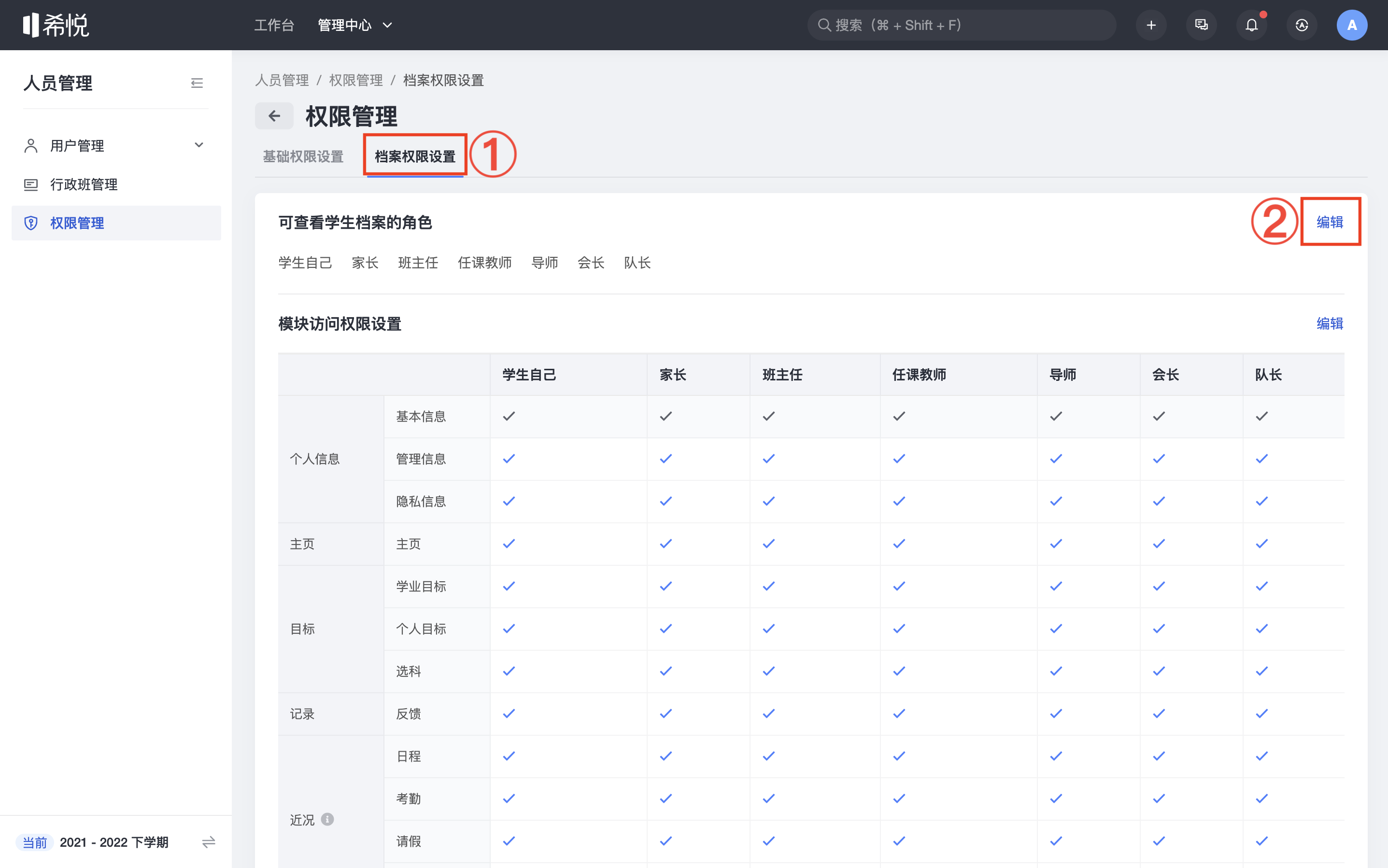The width and height of the screenshot is (1388, 868).
Task: Click the 考勤 row label
Action: tap(408, 798)
